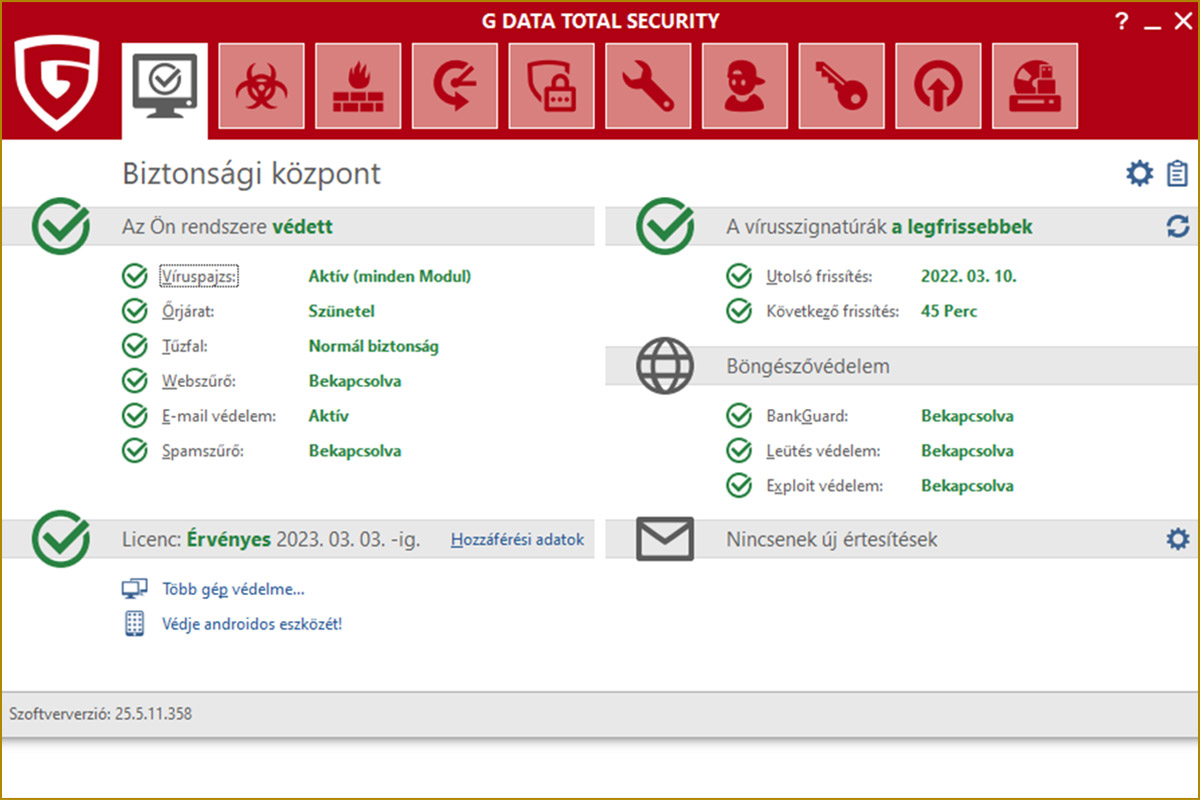This screenshot has height=800, width=1200.
Task: Click the large checkmark beside Licenc
Action: coord(61,538)
